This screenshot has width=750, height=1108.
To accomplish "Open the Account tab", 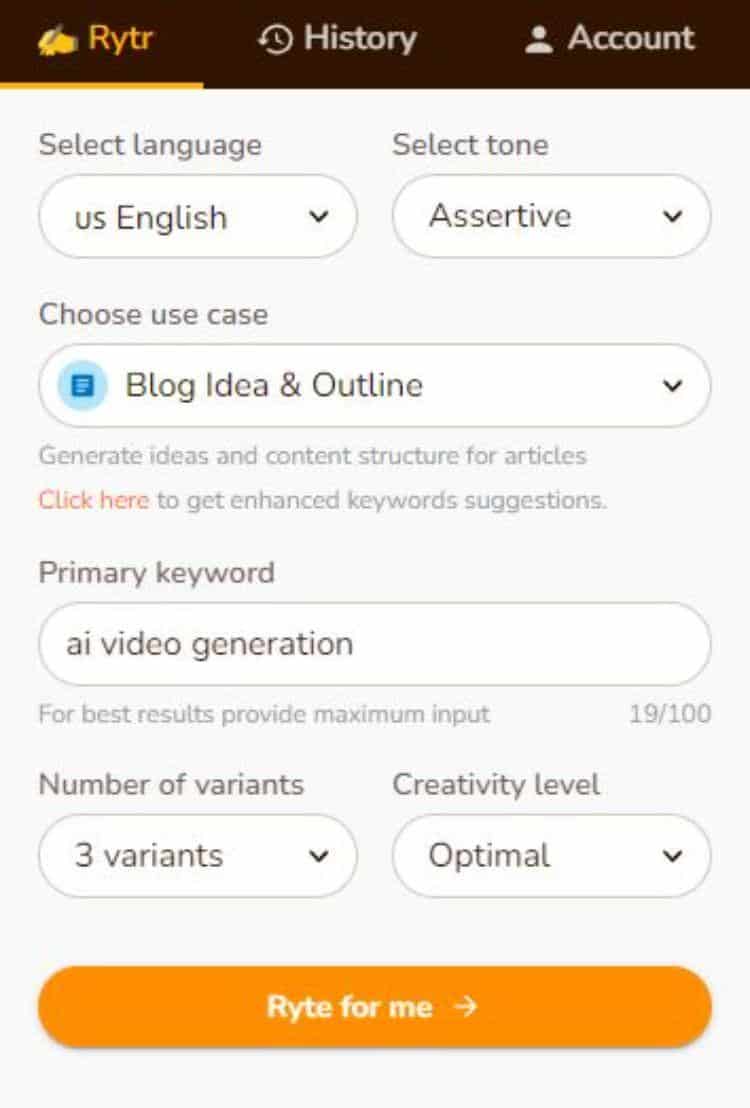I will click(x=609, y=39).
